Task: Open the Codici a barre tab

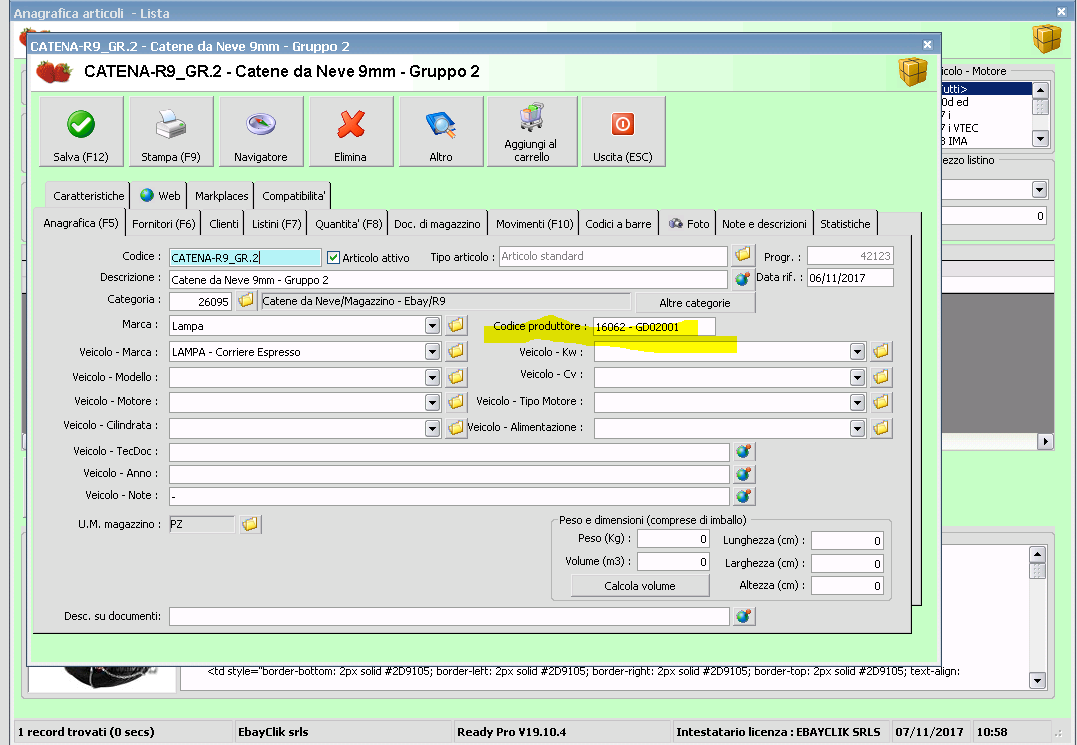Action: tap(618, 224)
